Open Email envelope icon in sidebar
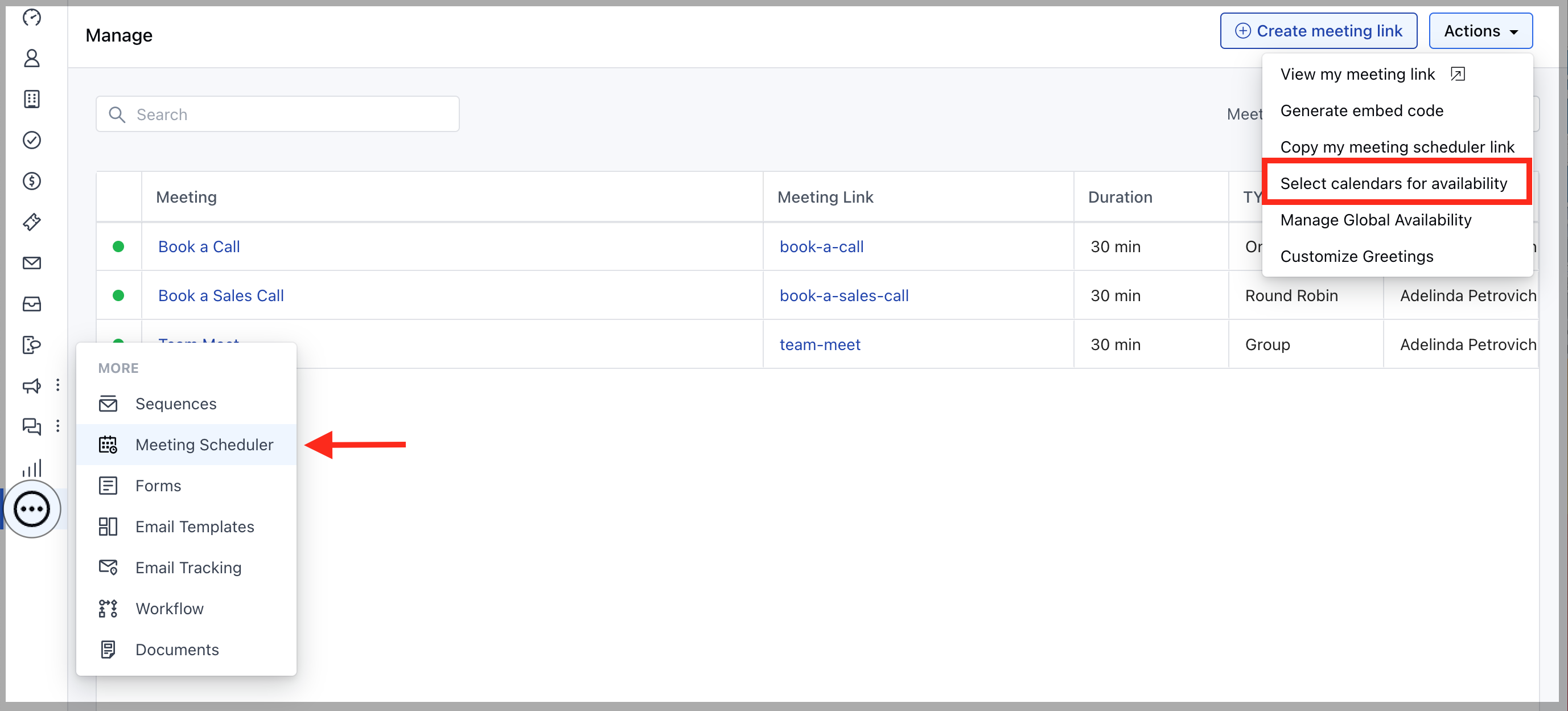1568x711 pixels. pyautogui.click(x=32, y=263)
